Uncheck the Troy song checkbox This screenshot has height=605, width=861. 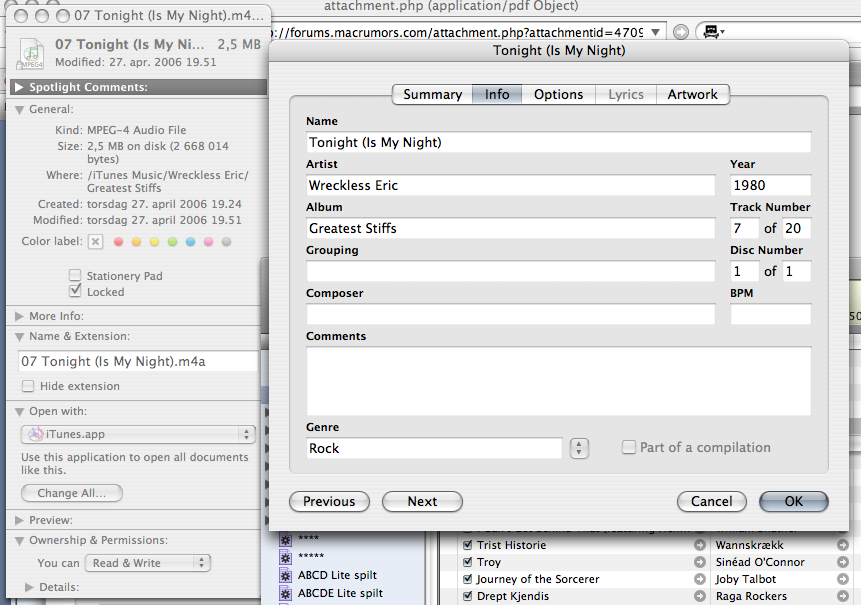(x=468, y=562)
